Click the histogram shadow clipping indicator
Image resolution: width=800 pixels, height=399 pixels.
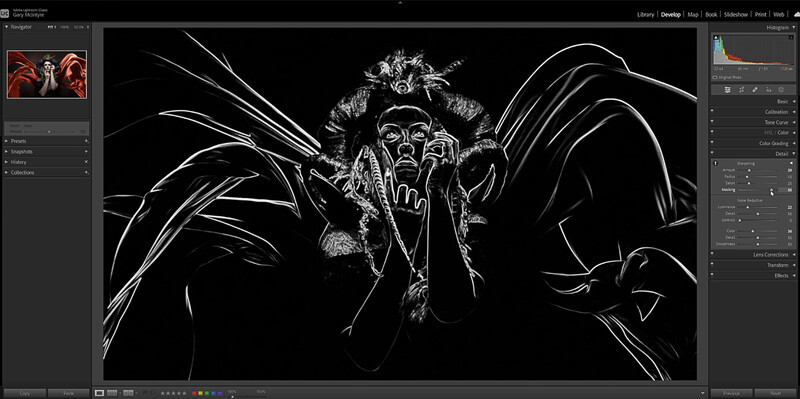[716, 37]
